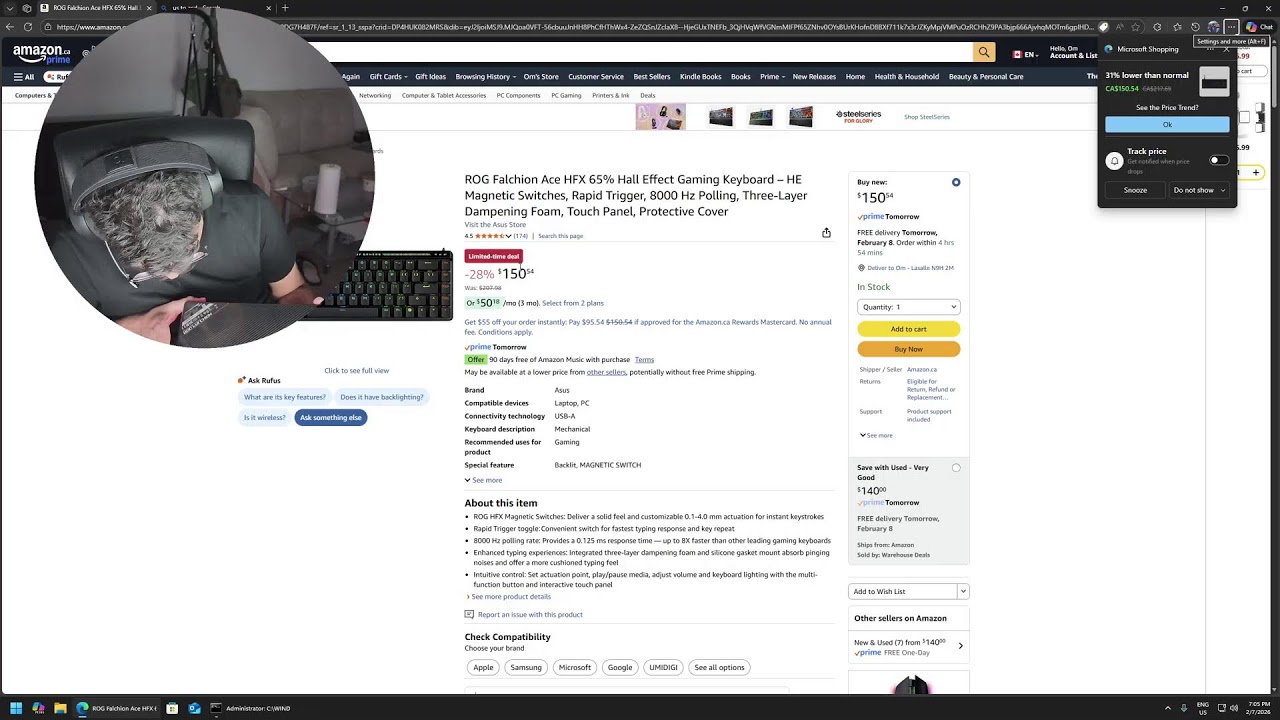Viewport: 1280px width, 720px height.
Task: Click the Track price bell icon
Action: click(x=1115, y=161)
